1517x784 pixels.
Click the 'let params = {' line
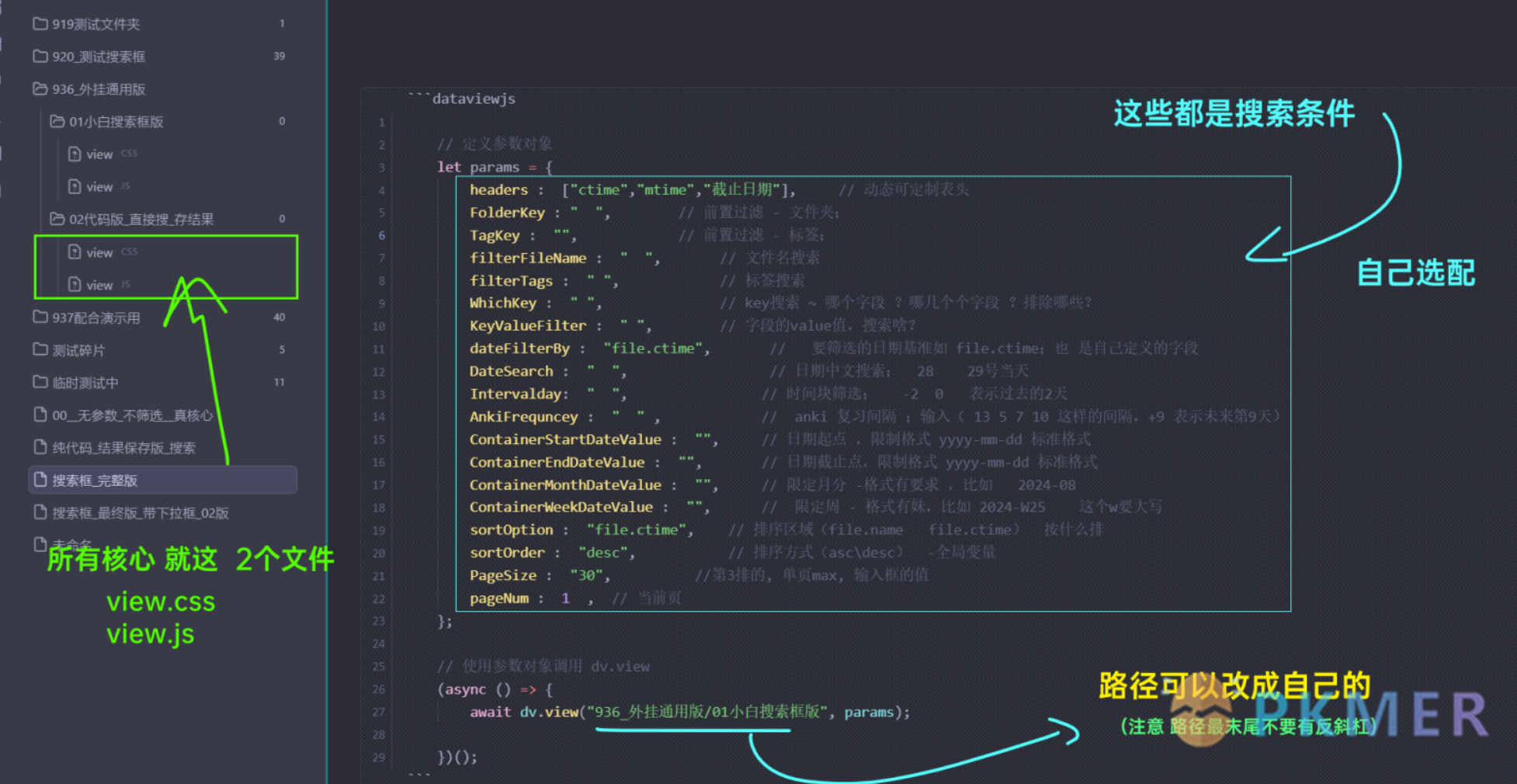495,167
